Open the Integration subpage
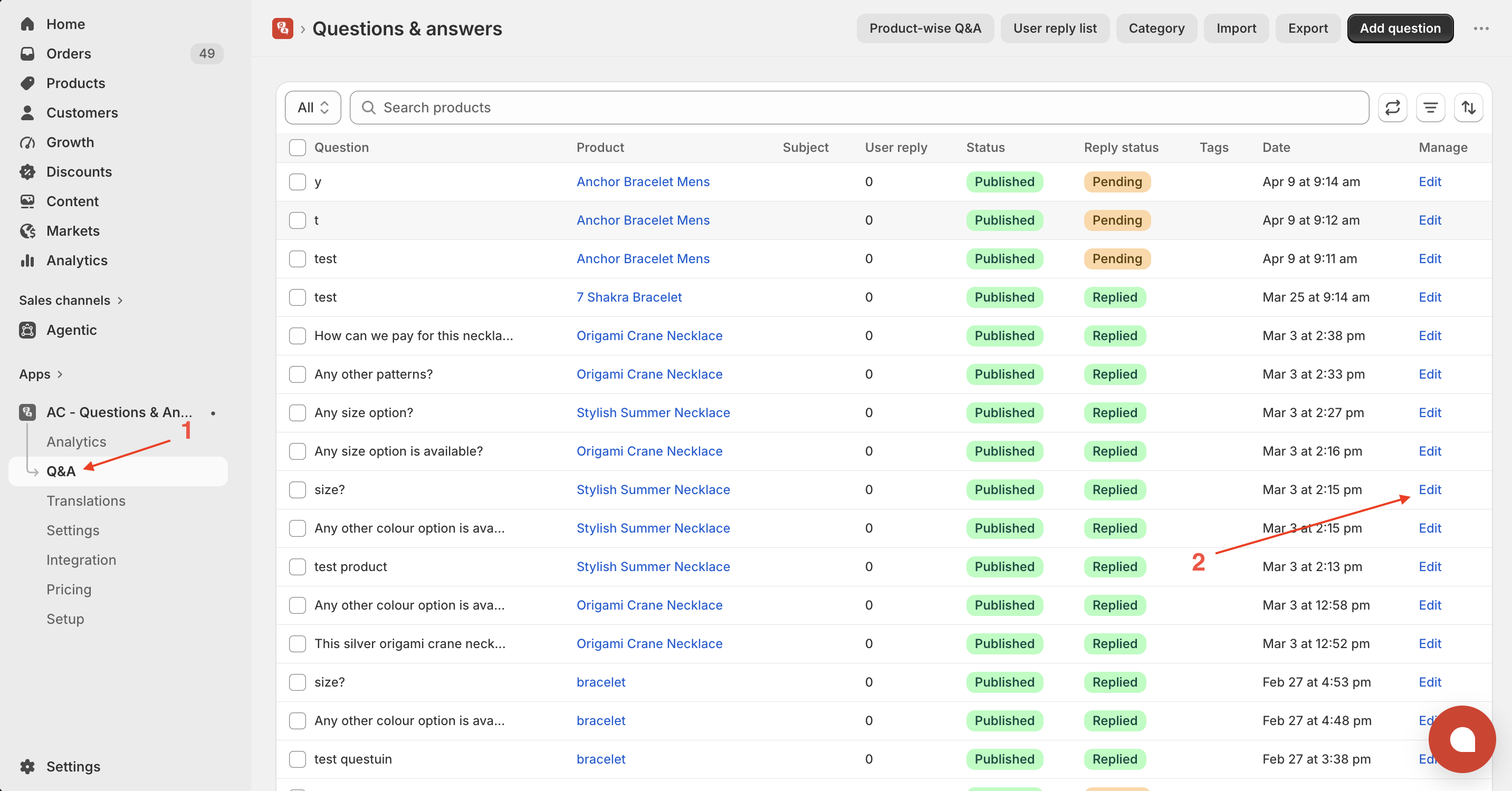1512x791 pixels. 81,560
